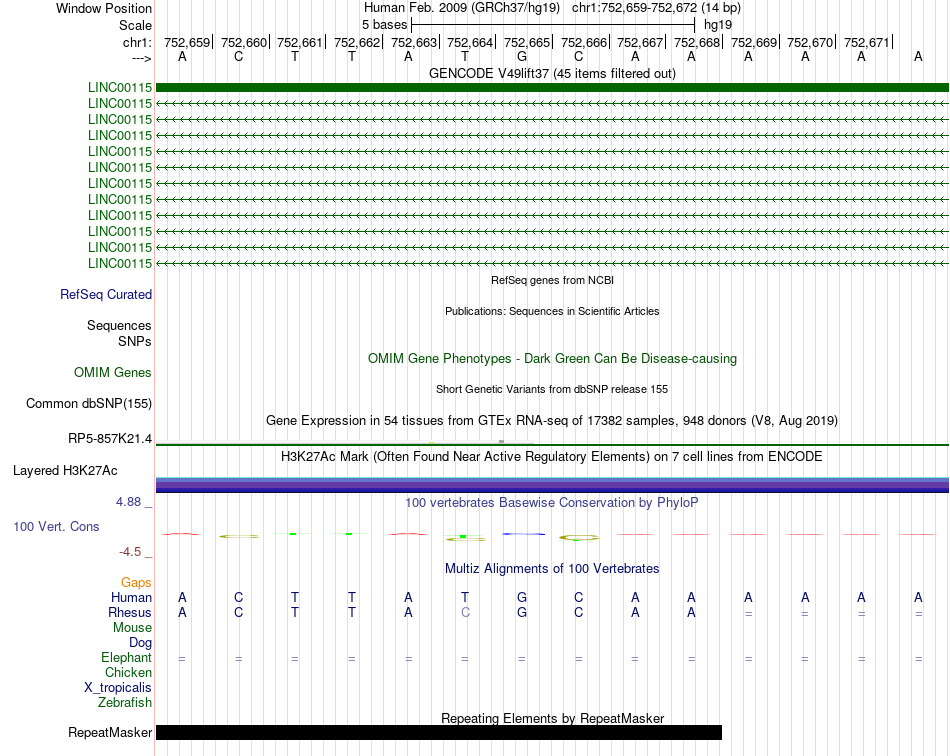Open the GTEx Gene Expression track title
This screenshot has width=950, height=756.
(x=552, y=420)
